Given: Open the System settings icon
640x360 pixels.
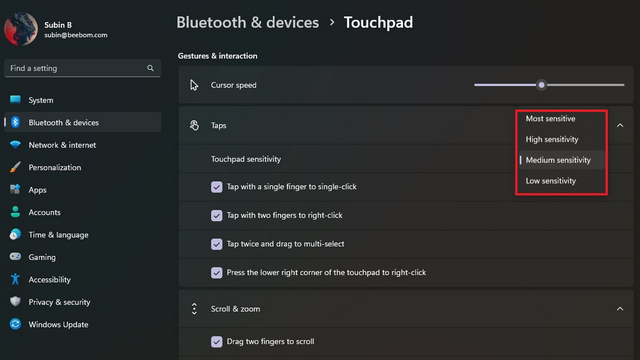Looking at the screenshot, I should (x=16, y=100).
